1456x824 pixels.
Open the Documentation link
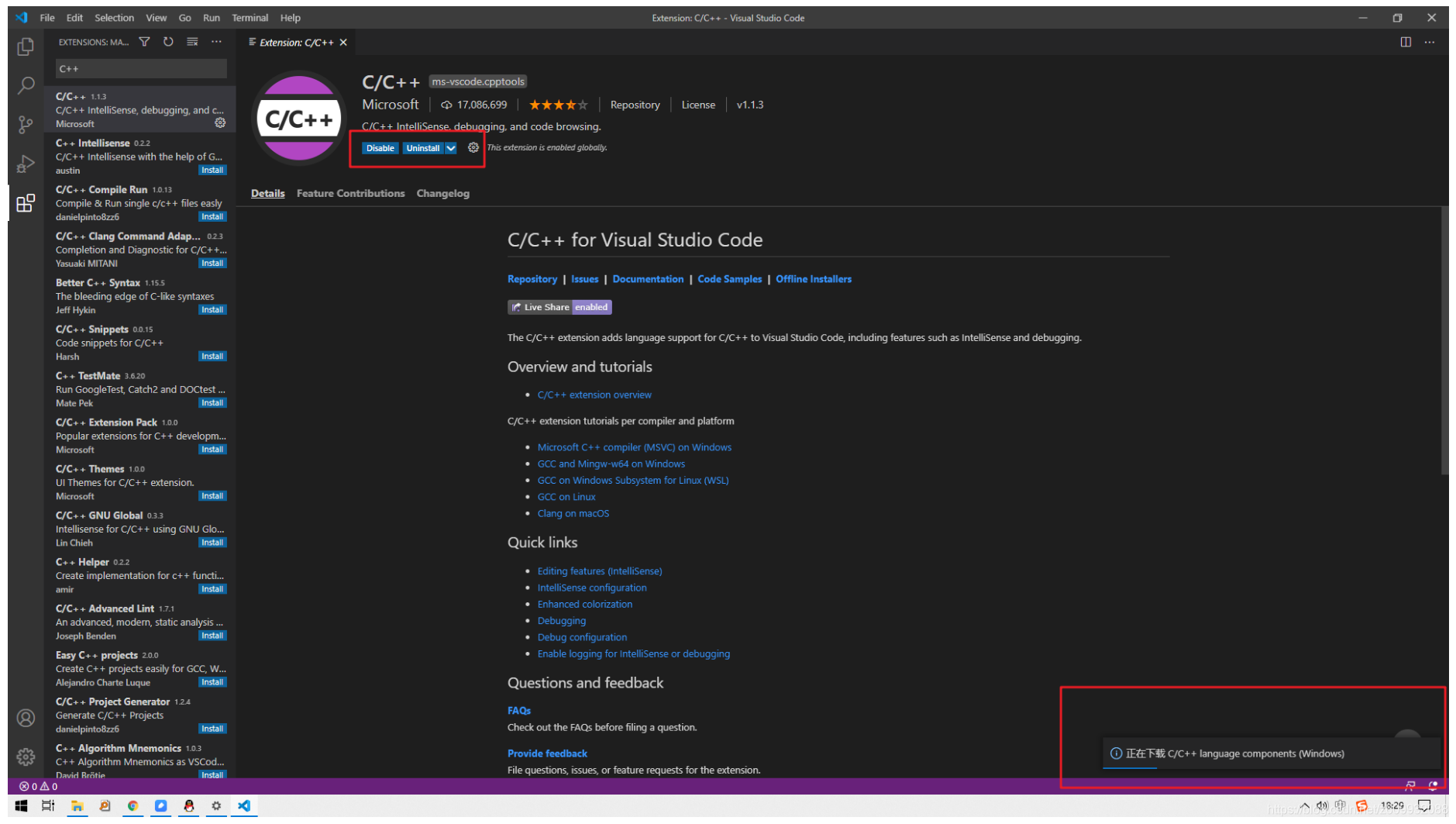(648, 279)
